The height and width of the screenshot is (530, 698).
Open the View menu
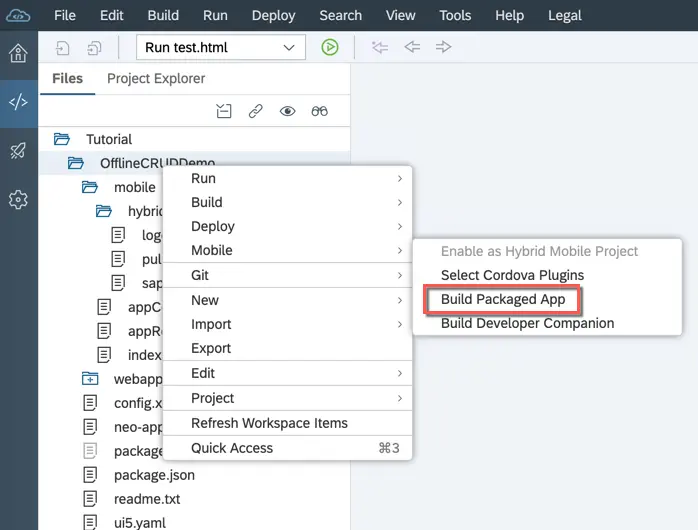tap(401, 16)
